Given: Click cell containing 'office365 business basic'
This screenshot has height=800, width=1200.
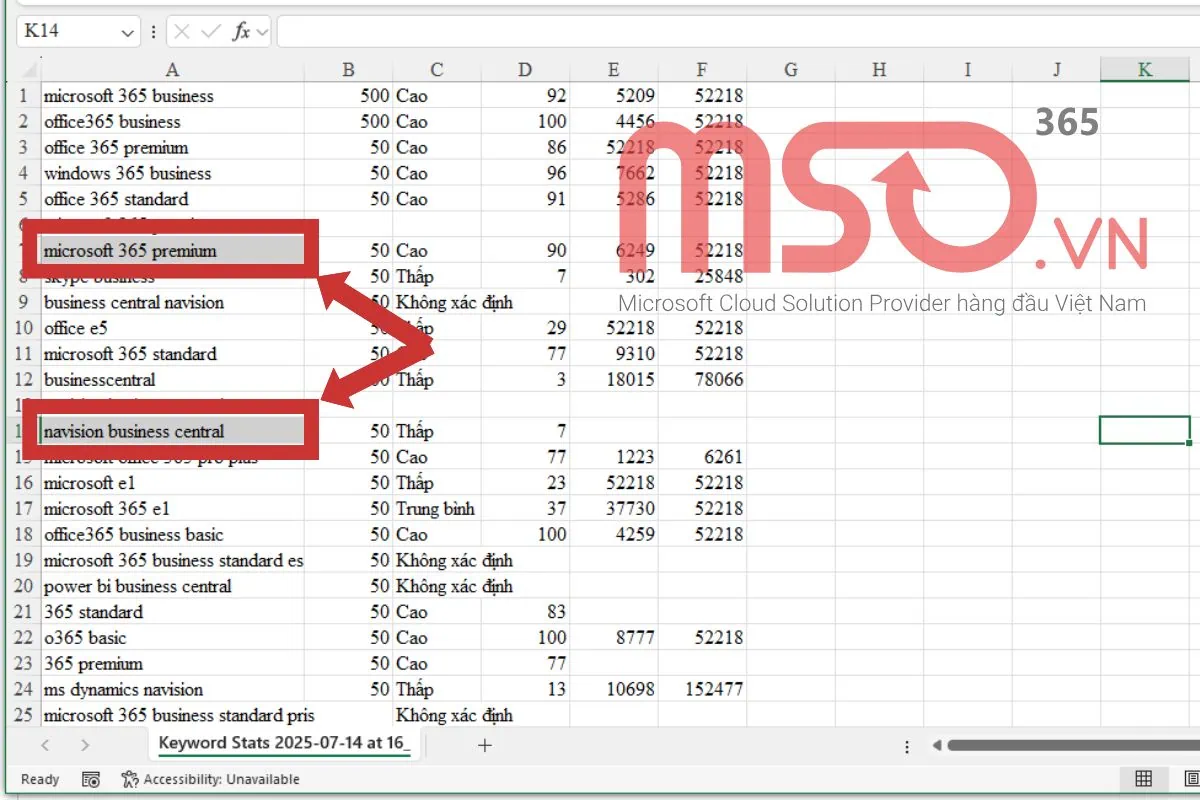Looking at the screenshot, I should point(134,535).
